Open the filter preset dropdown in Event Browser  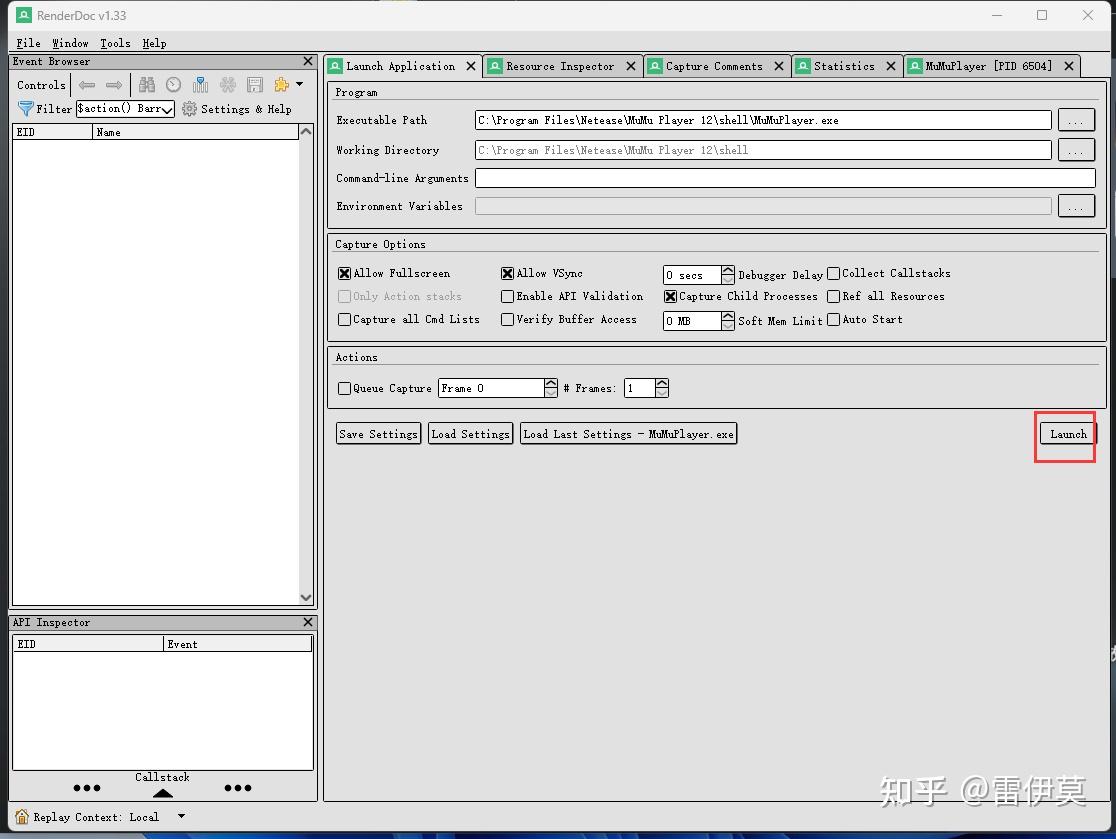click(x=166, y=109)
